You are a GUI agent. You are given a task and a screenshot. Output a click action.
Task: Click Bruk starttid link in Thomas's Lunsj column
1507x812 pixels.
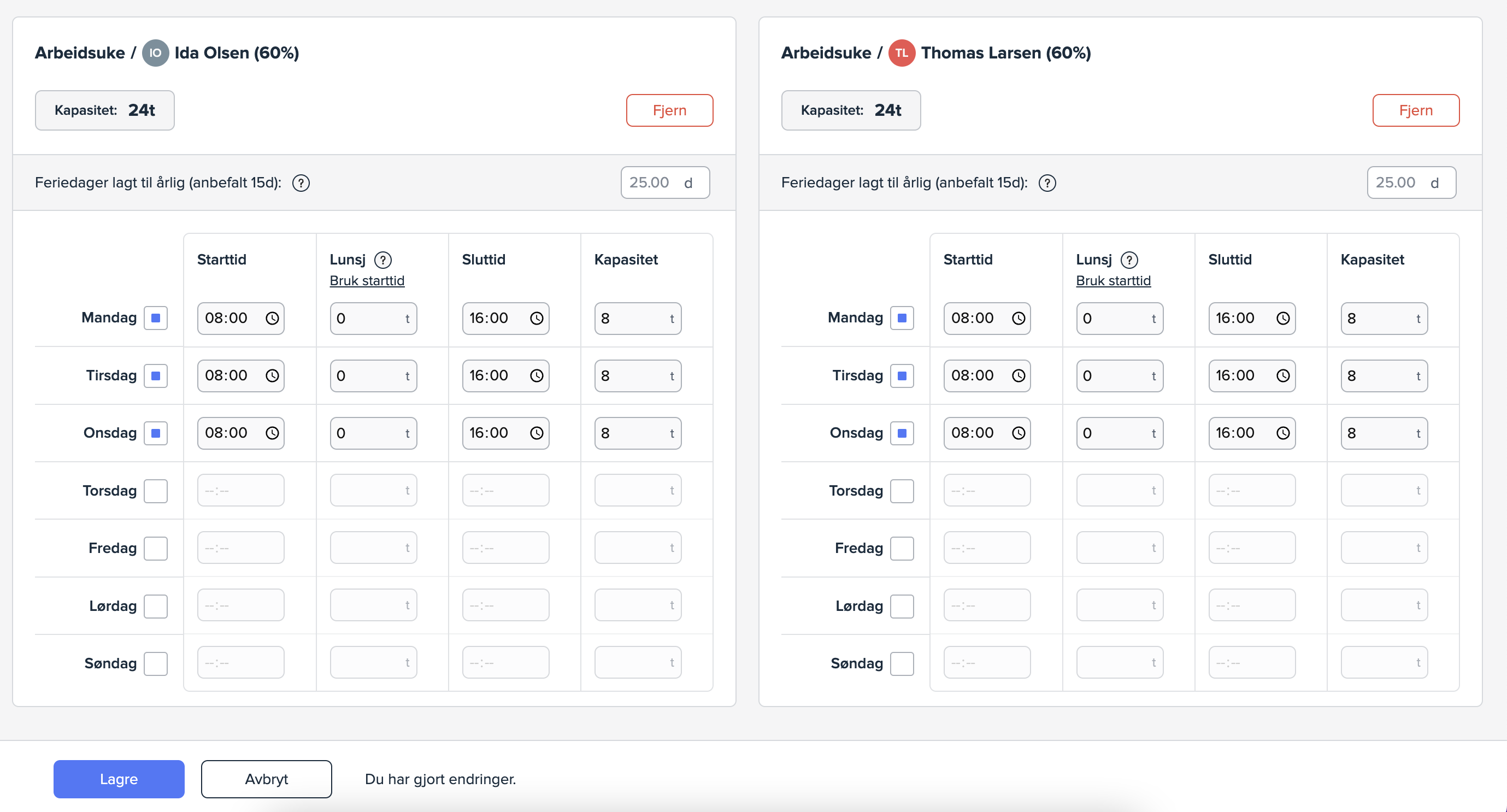point(1112,281)
